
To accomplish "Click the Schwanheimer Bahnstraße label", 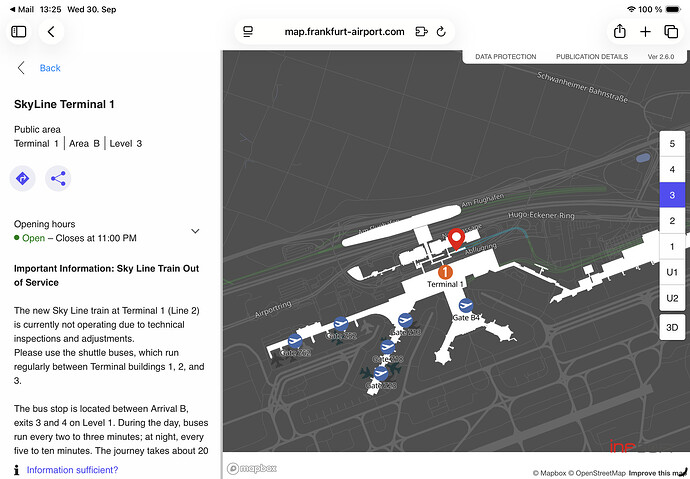I will [x=582, y=88].
